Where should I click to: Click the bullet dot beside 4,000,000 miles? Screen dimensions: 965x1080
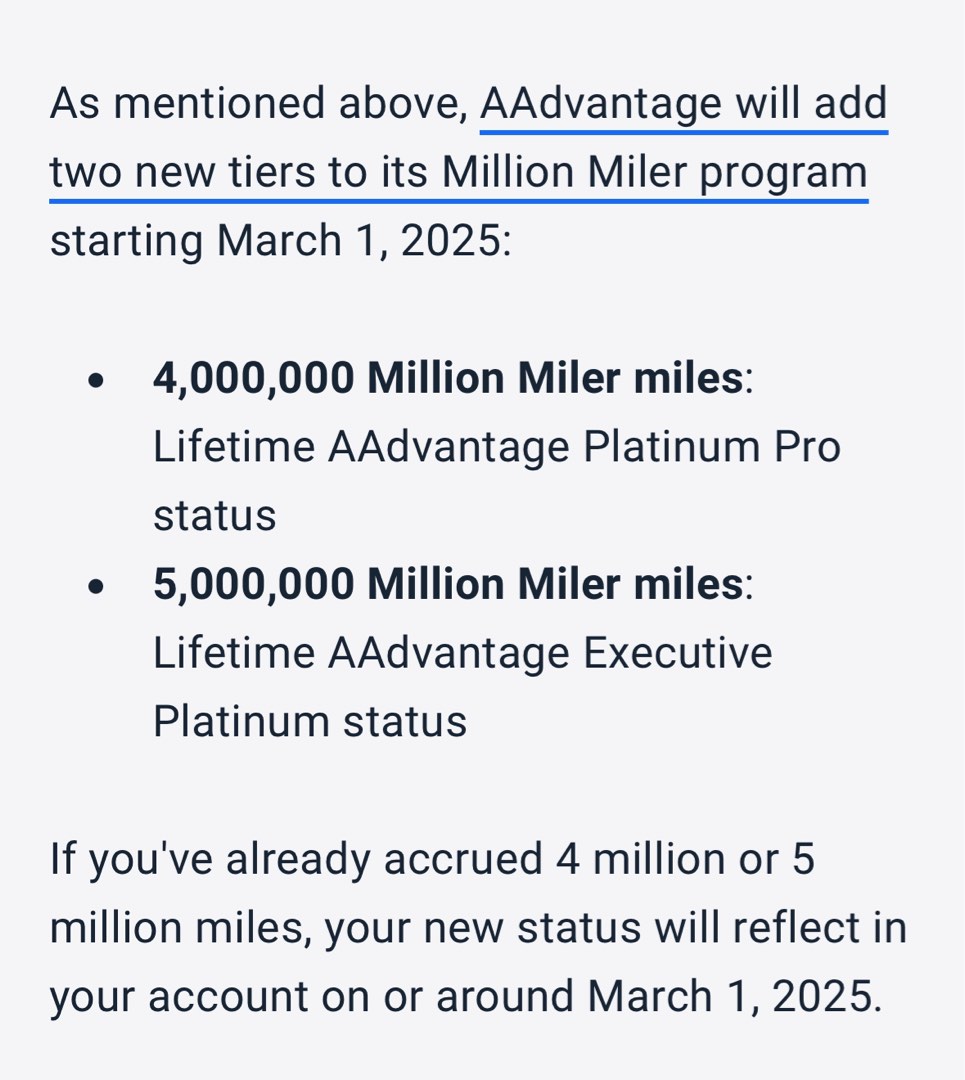(96, 380)
